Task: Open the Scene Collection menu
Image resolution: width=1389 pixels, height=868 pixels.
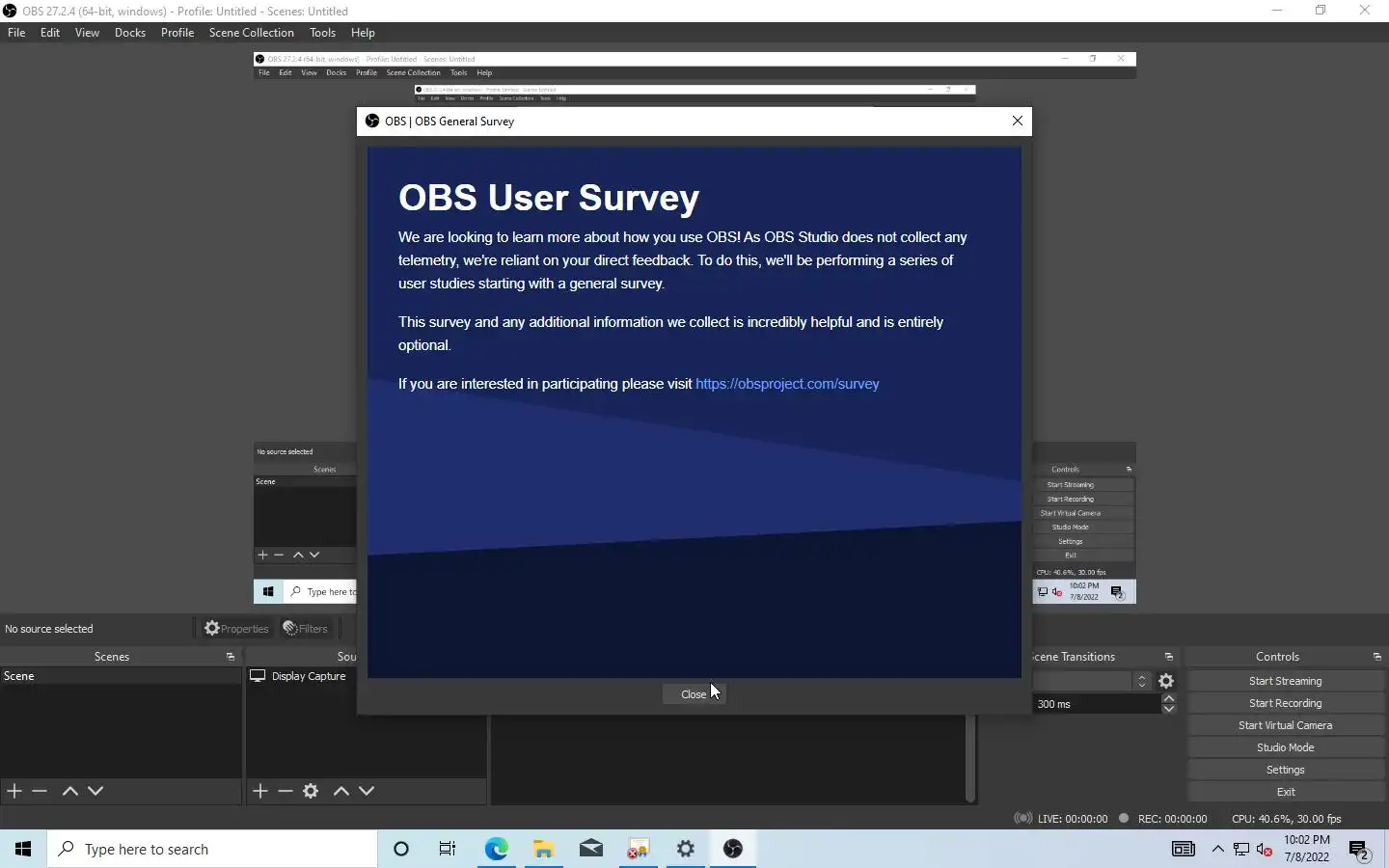Action: click(x=252, y=33)
